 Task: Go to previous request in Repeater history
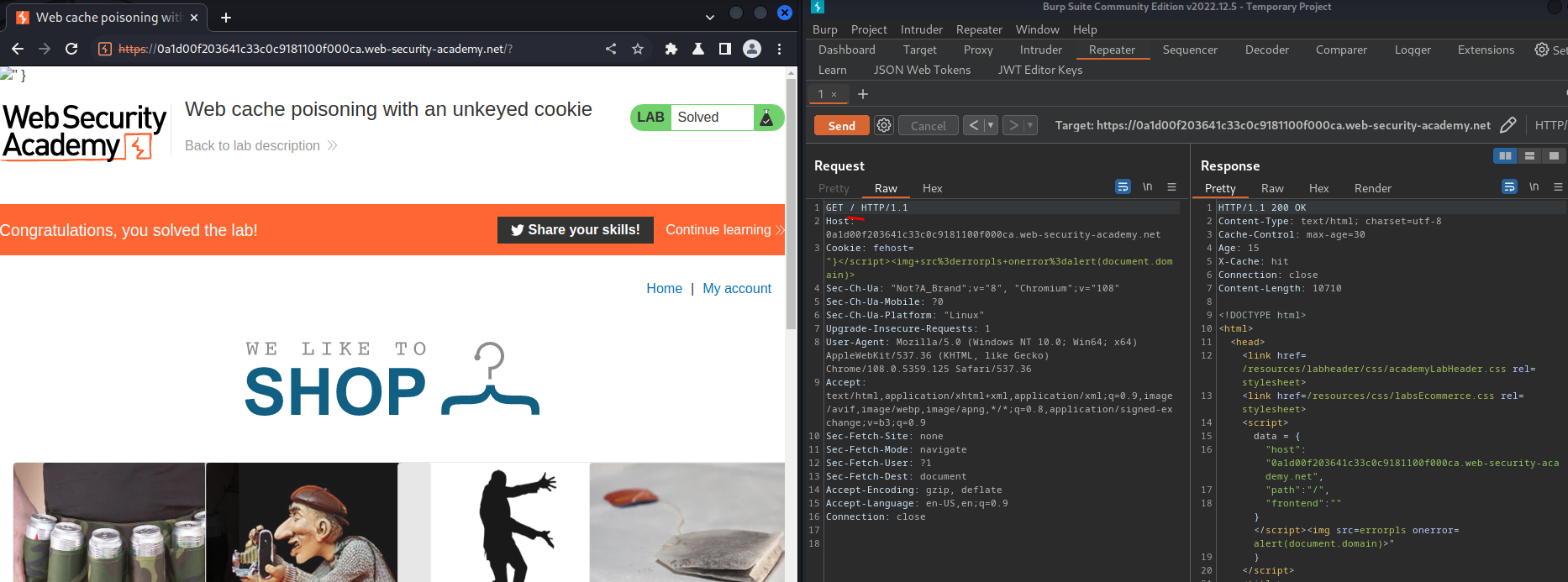(973, 125)
